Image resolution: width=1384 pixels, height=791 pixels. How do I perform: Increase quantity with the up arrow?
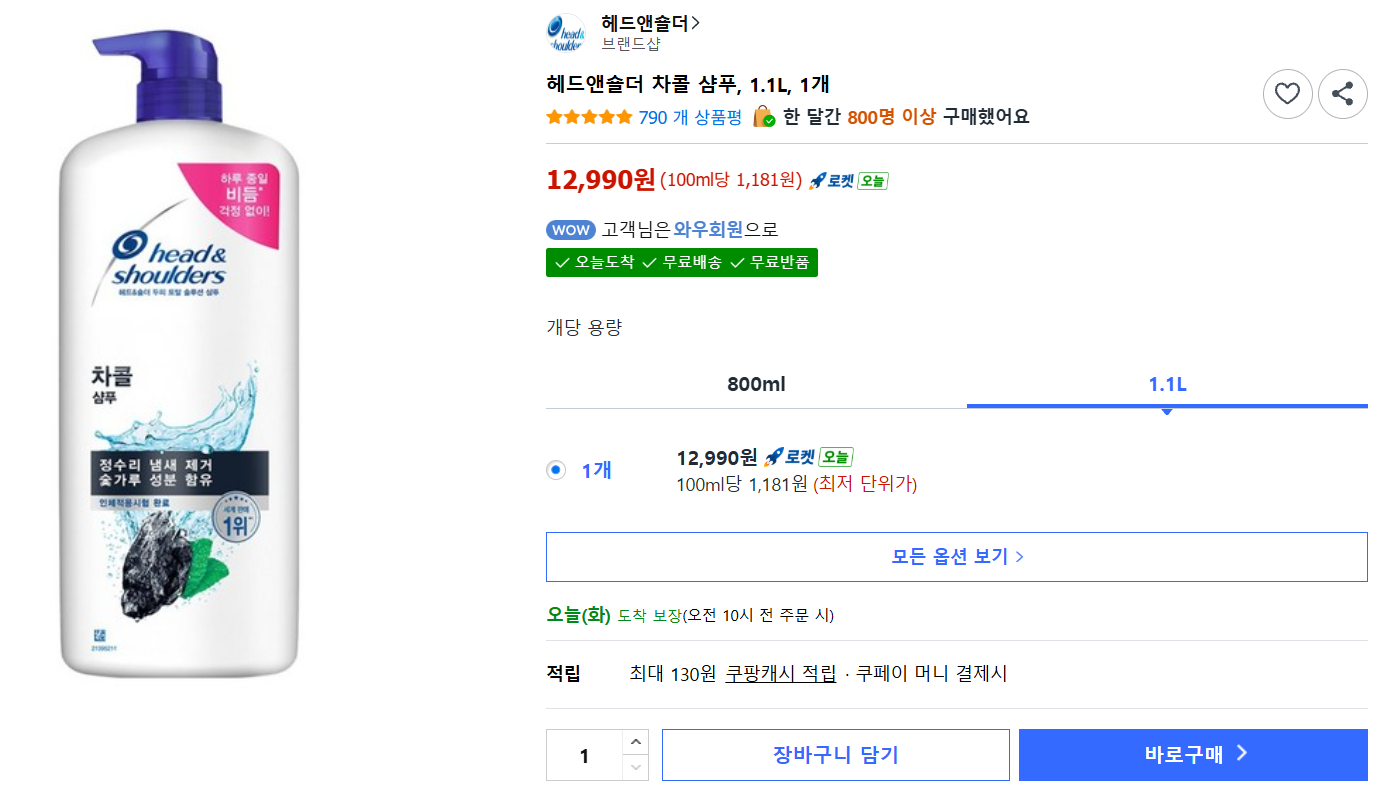(x=635, y=742)
